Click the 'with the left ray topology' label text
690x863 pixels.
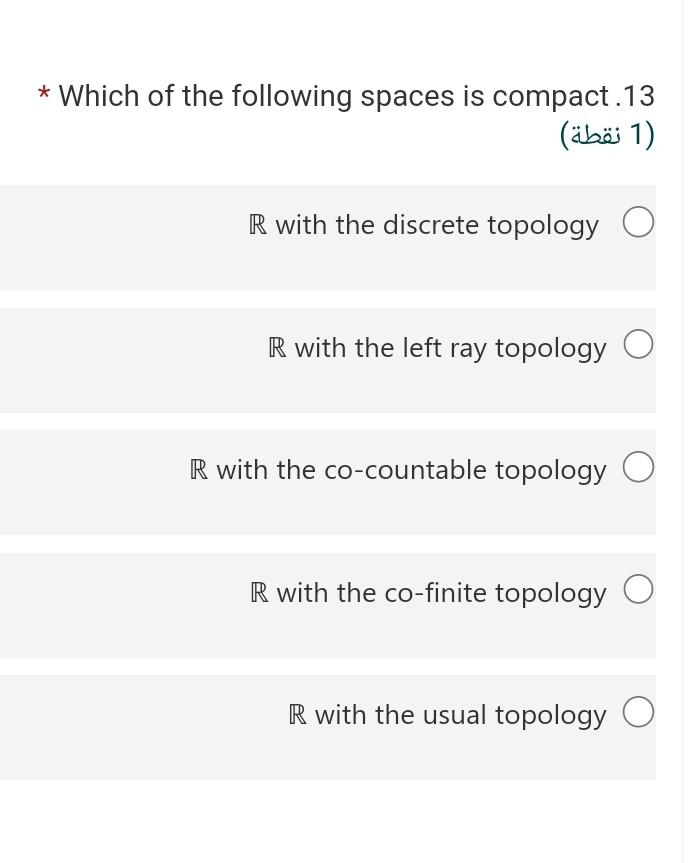click(451, 348)
